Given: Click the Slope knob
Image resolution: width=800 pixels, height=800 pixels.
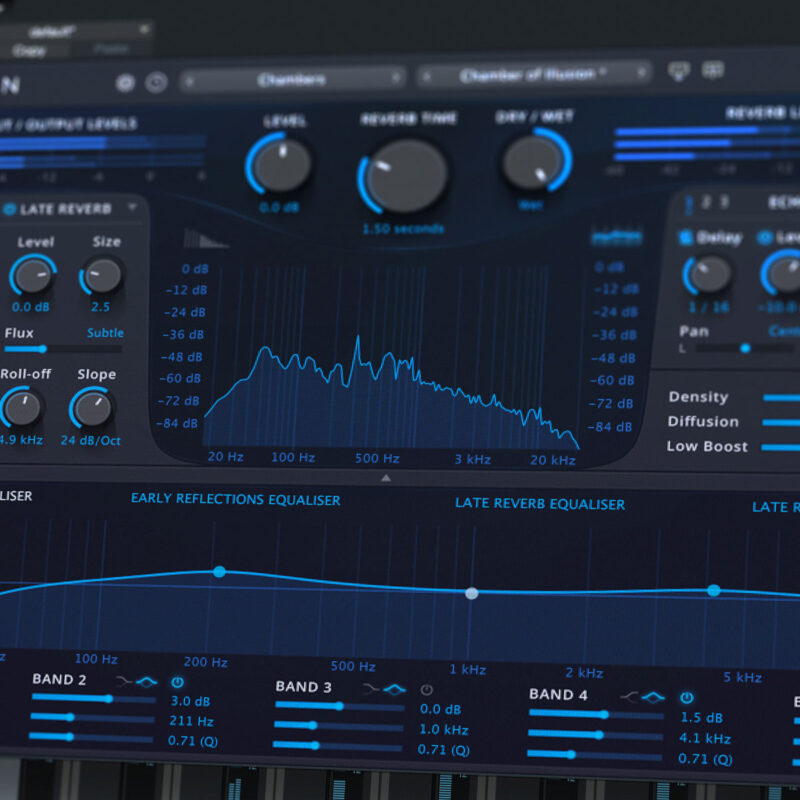Looking at the screenshot, I should (93, 408).
